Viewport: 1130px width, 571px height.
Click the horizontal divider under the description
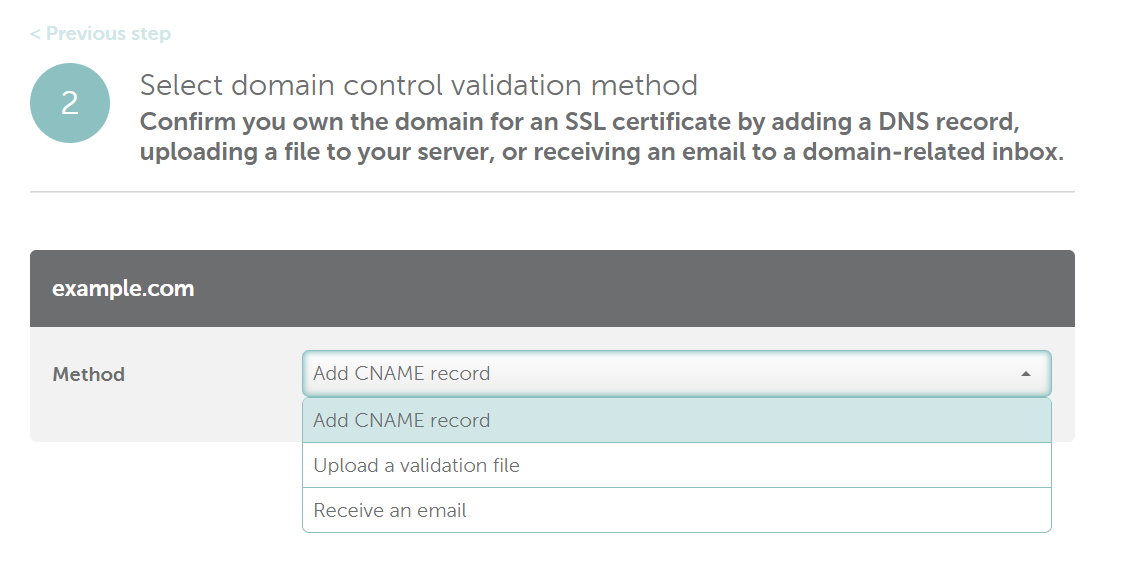click(552, 192)
